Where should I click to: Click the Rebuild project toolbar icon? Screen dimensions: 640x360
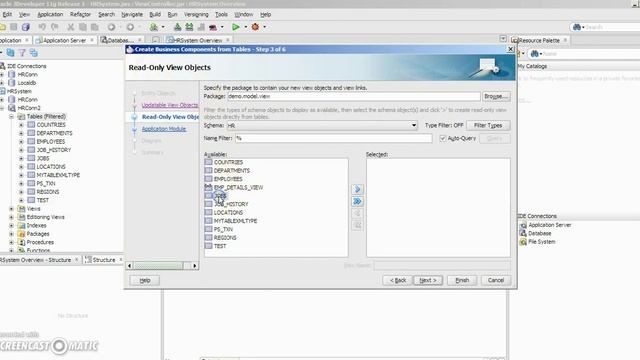coord(189,27)
